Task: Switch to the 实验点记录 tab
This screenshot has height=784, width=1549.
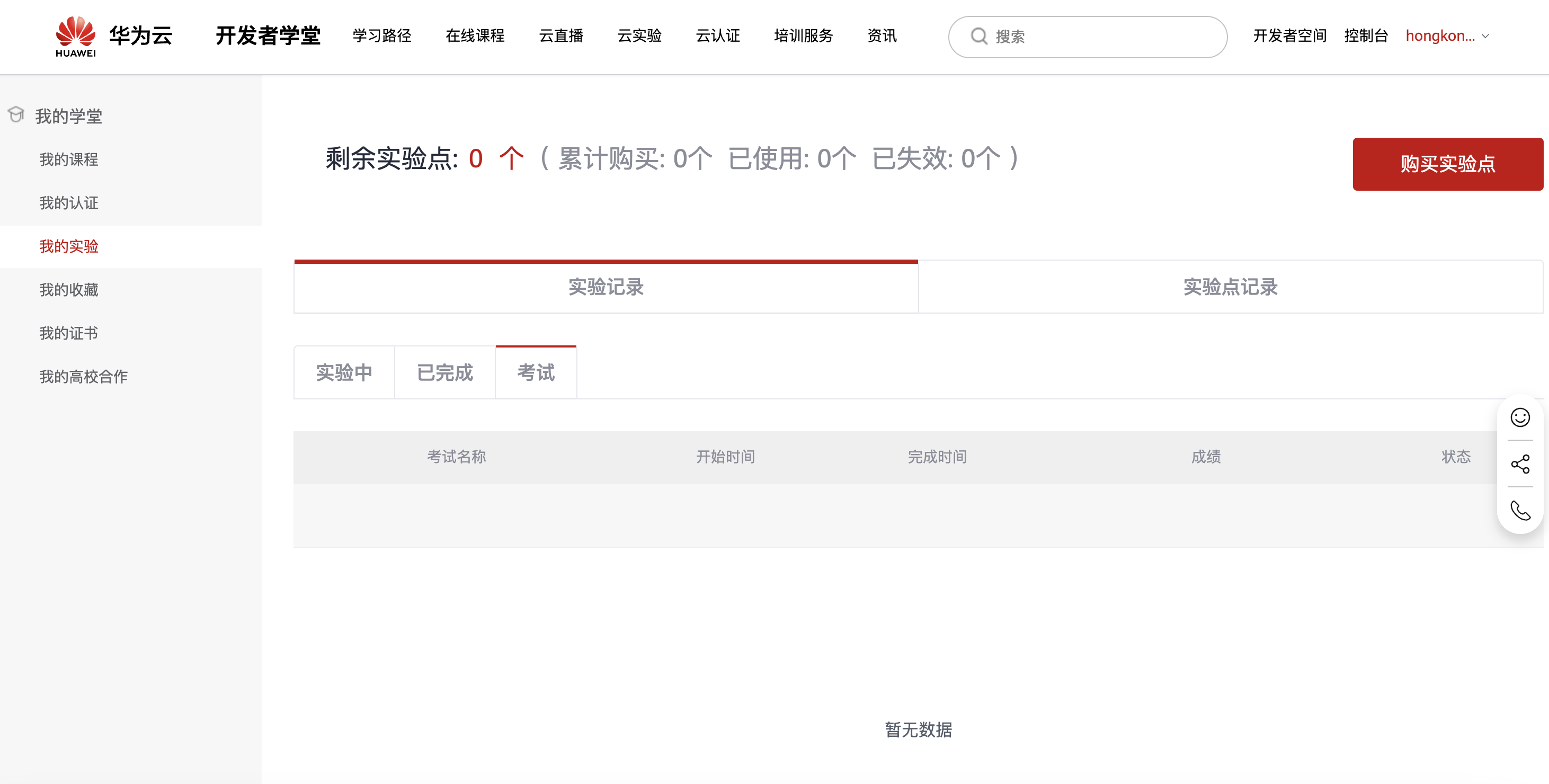Action: (x=1230, y=287)
